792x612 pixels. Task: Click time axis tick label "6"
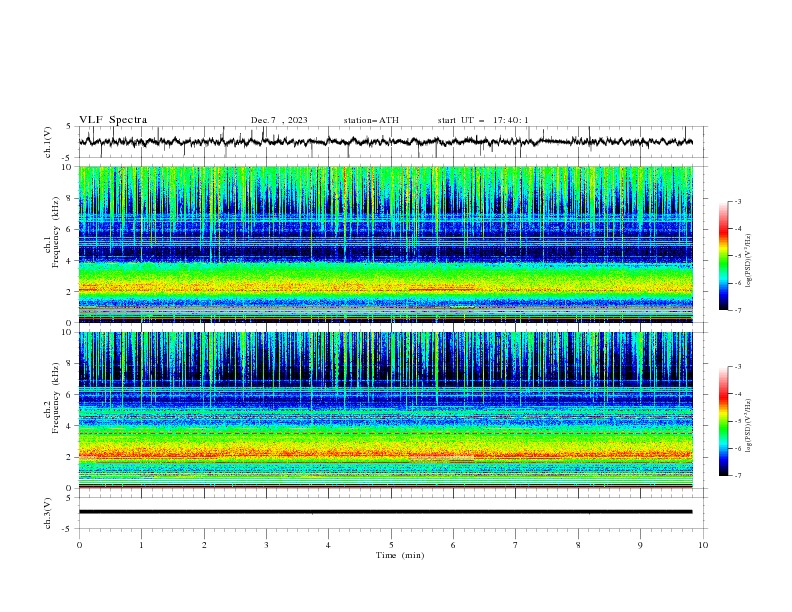[453, 545]
